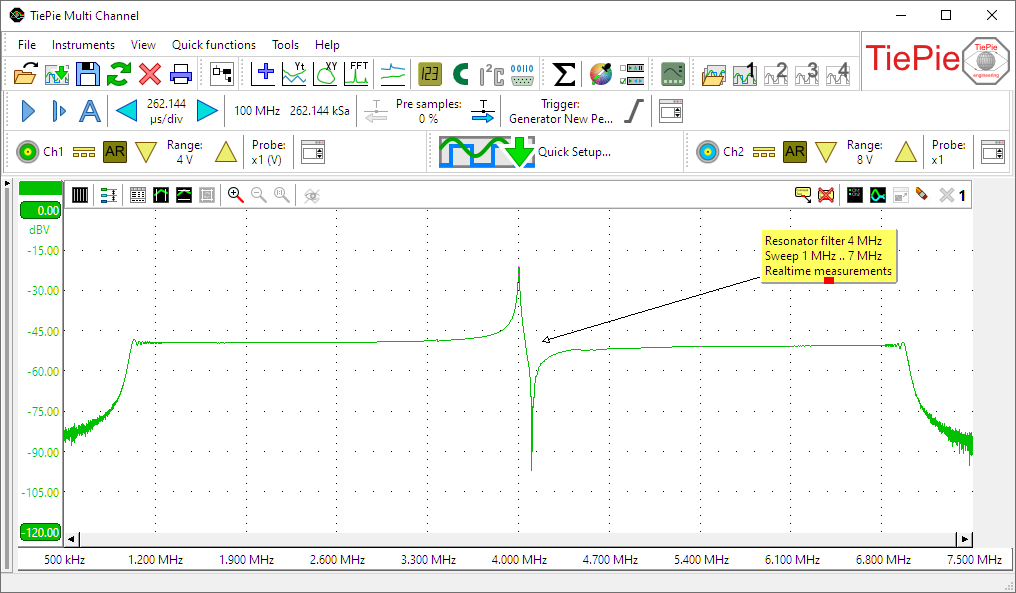Click the Quick Setup button
Image resolution: width=1016 pixels, height=593 pixels.
point(574,152)
